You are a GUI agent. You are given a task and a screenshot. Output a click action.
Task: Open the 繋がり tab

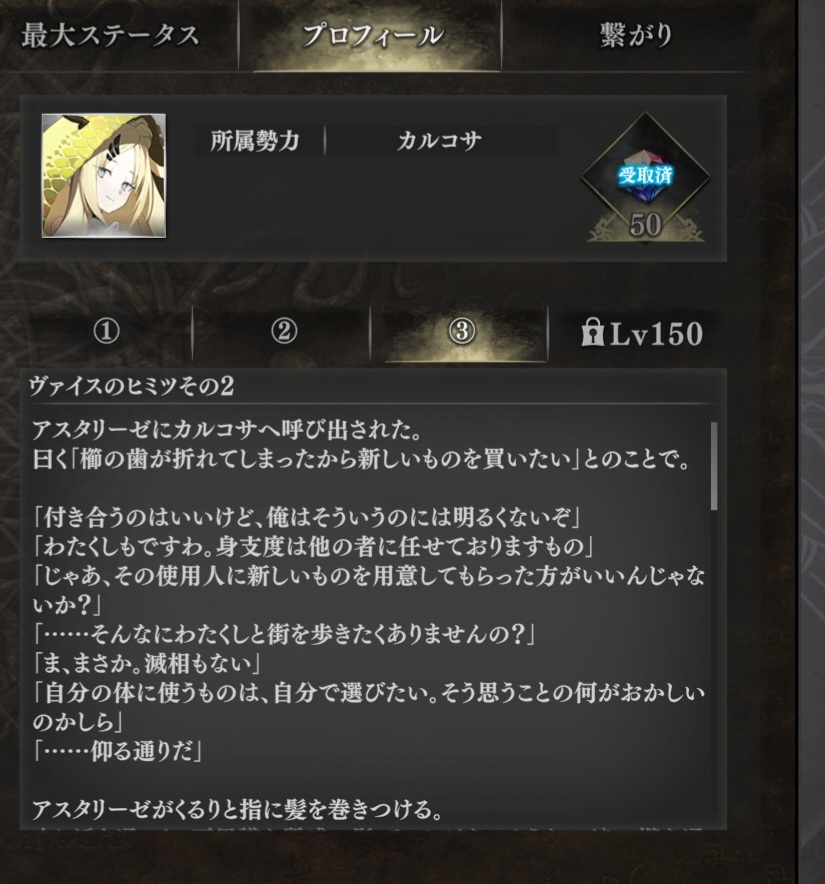636,36
